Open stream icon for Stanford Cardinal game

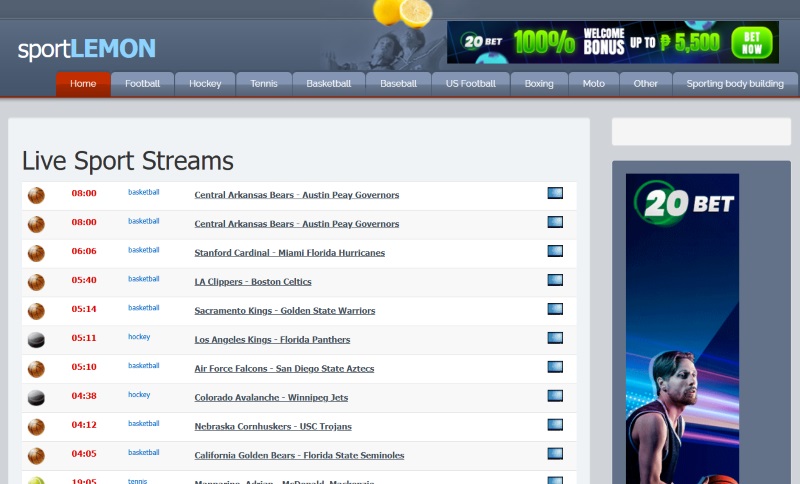pyautogui.click(x=555, y=251)
